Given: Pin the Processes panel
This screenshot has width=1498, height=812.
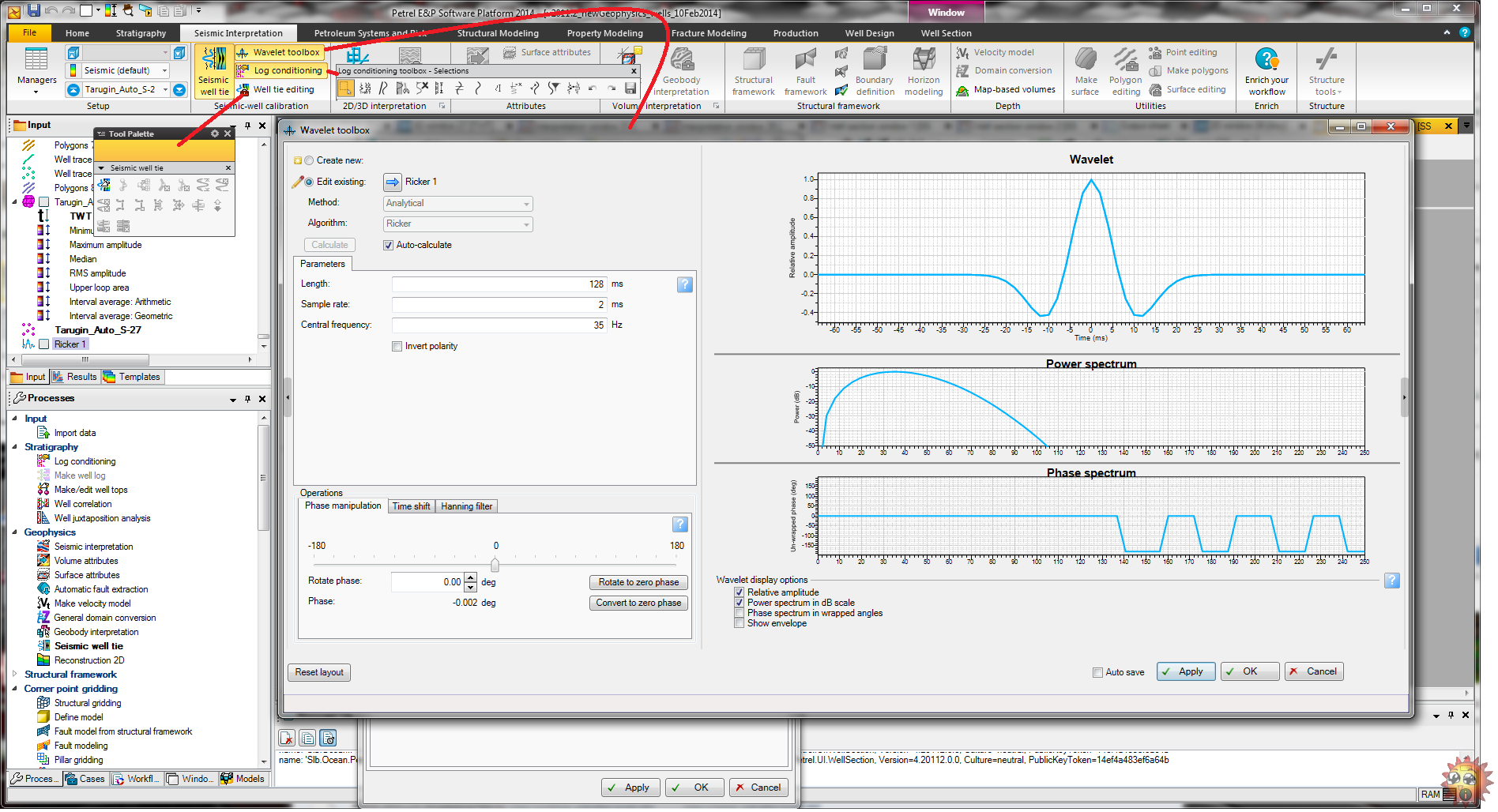Looking at the screenshot, I should pos(248,399).
